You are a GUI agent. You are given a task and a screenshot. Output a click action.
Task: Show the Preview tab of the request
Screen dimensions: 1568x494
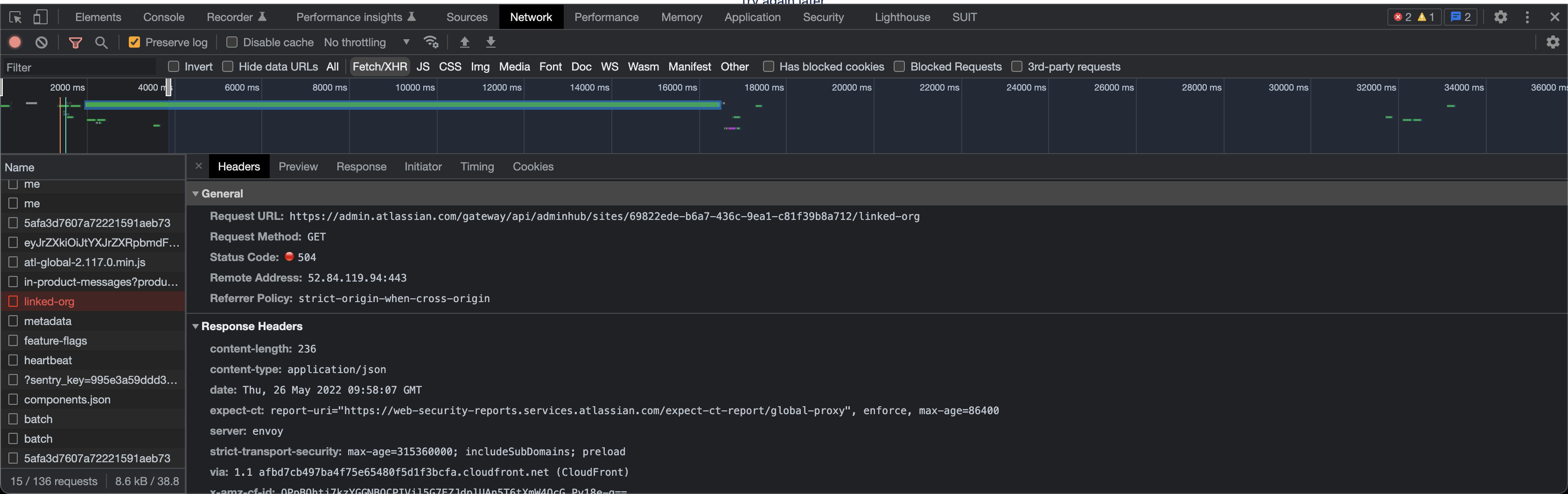click(x=298, y=166)
